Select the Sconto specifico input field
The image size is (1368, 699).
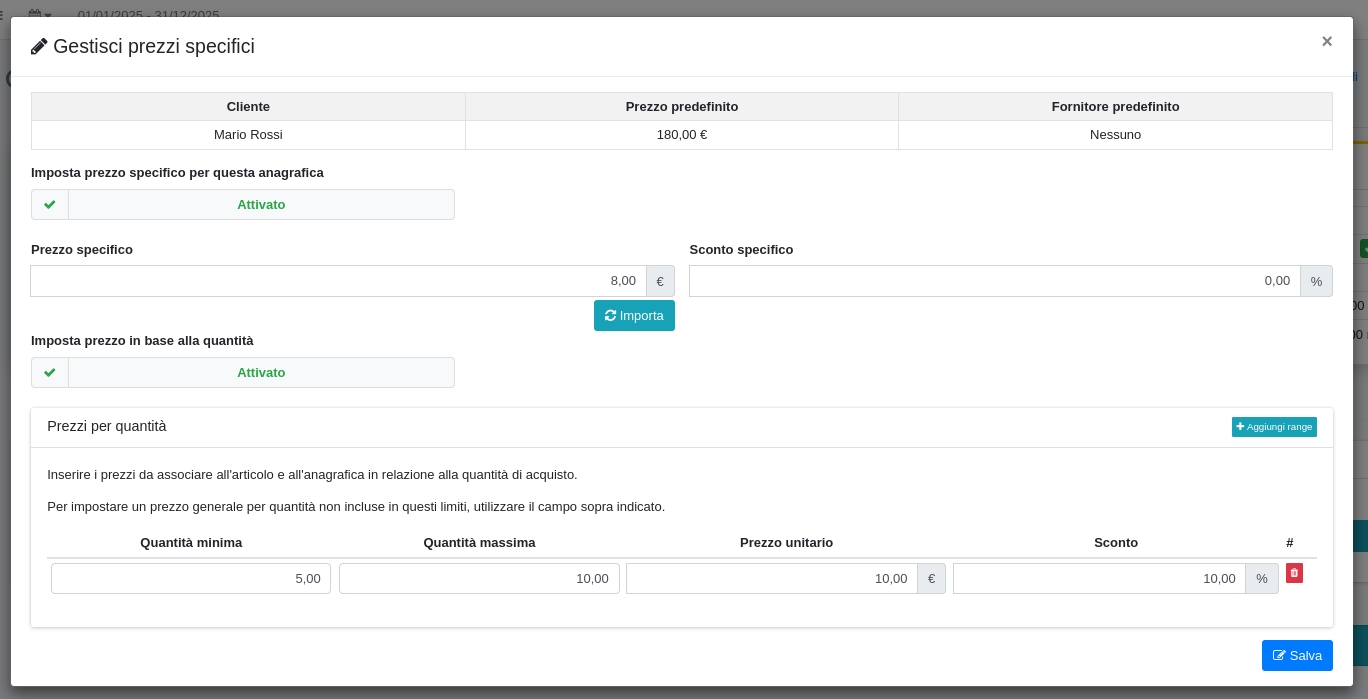(x=994, y=281)
